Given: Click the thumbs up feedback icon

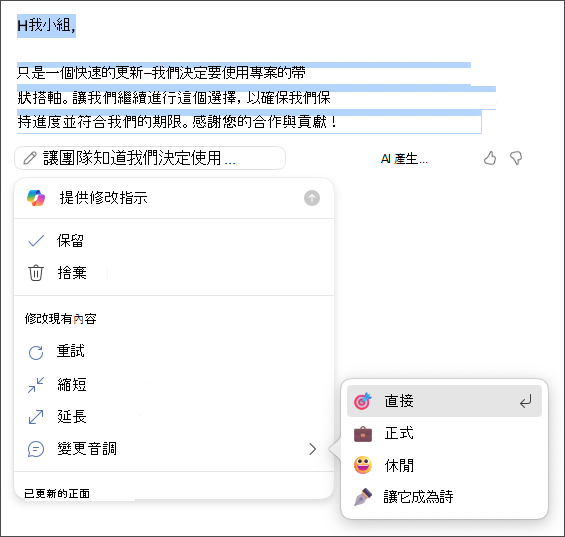Looking at the screenshot, I should (490, 158).
